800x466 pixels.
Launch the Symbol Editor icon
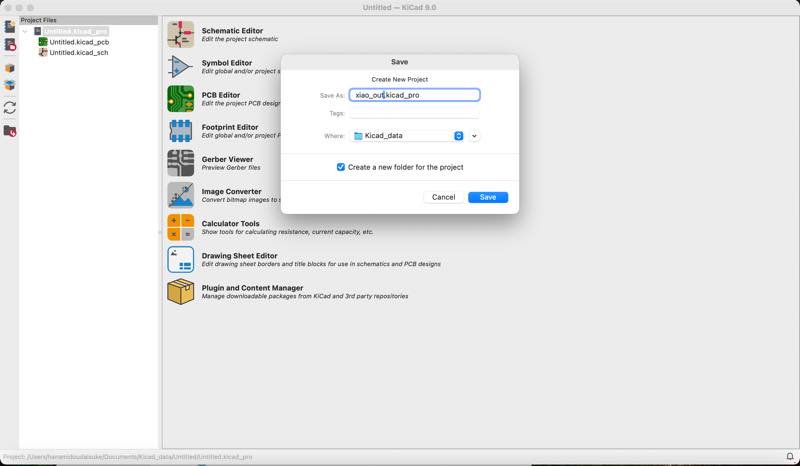tap(181, 66)
